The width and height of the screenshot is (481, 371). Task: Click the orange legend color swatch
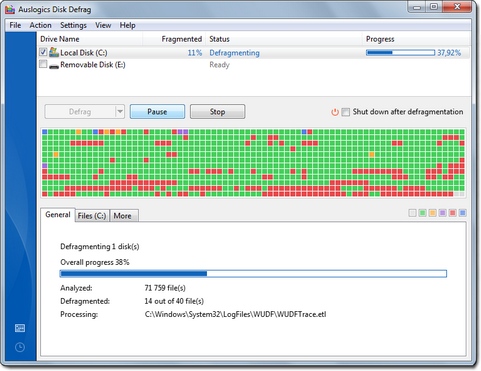[x=432, y=213]
